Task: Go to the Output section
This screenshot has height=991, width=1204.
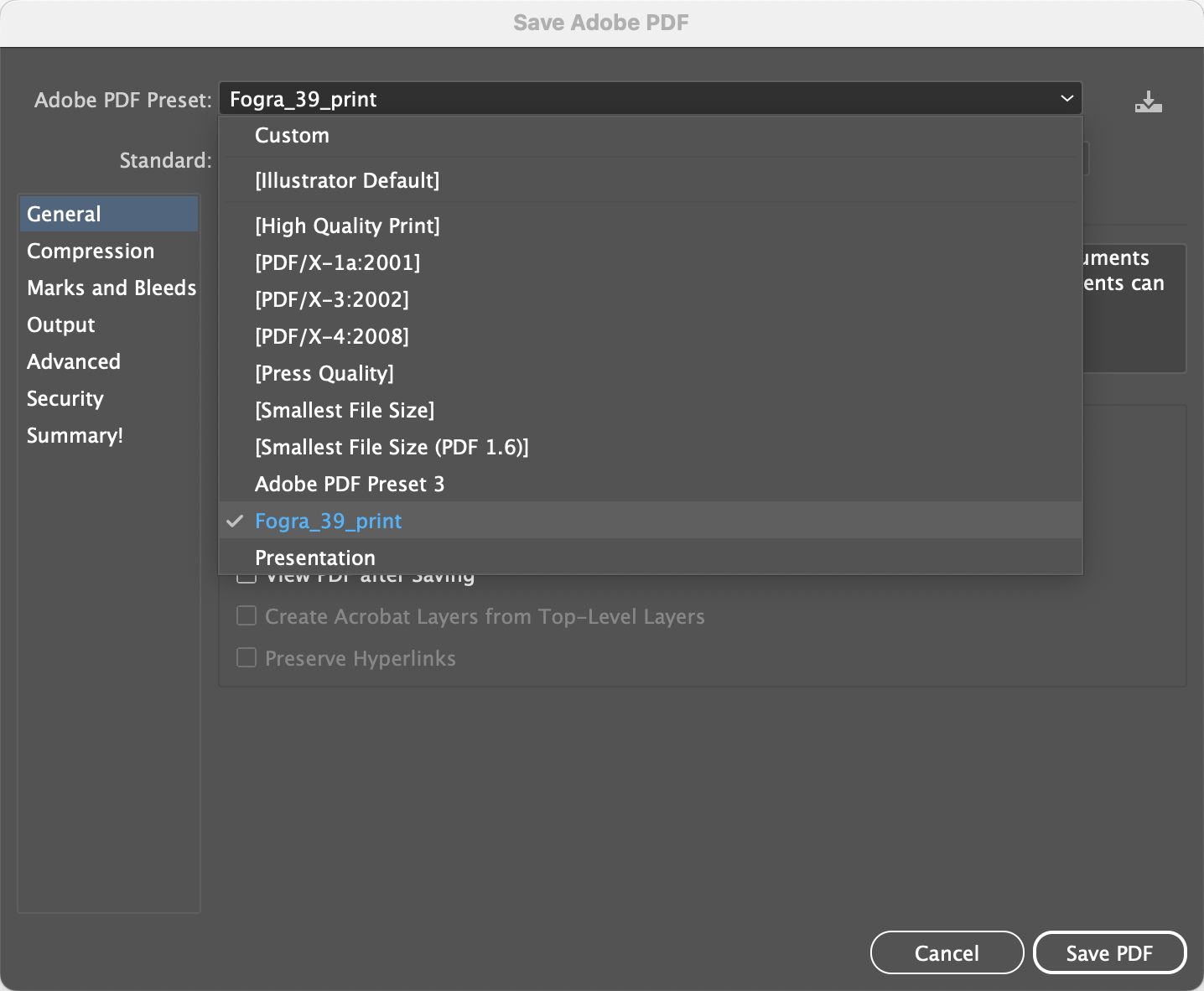Action: point(109,324)
